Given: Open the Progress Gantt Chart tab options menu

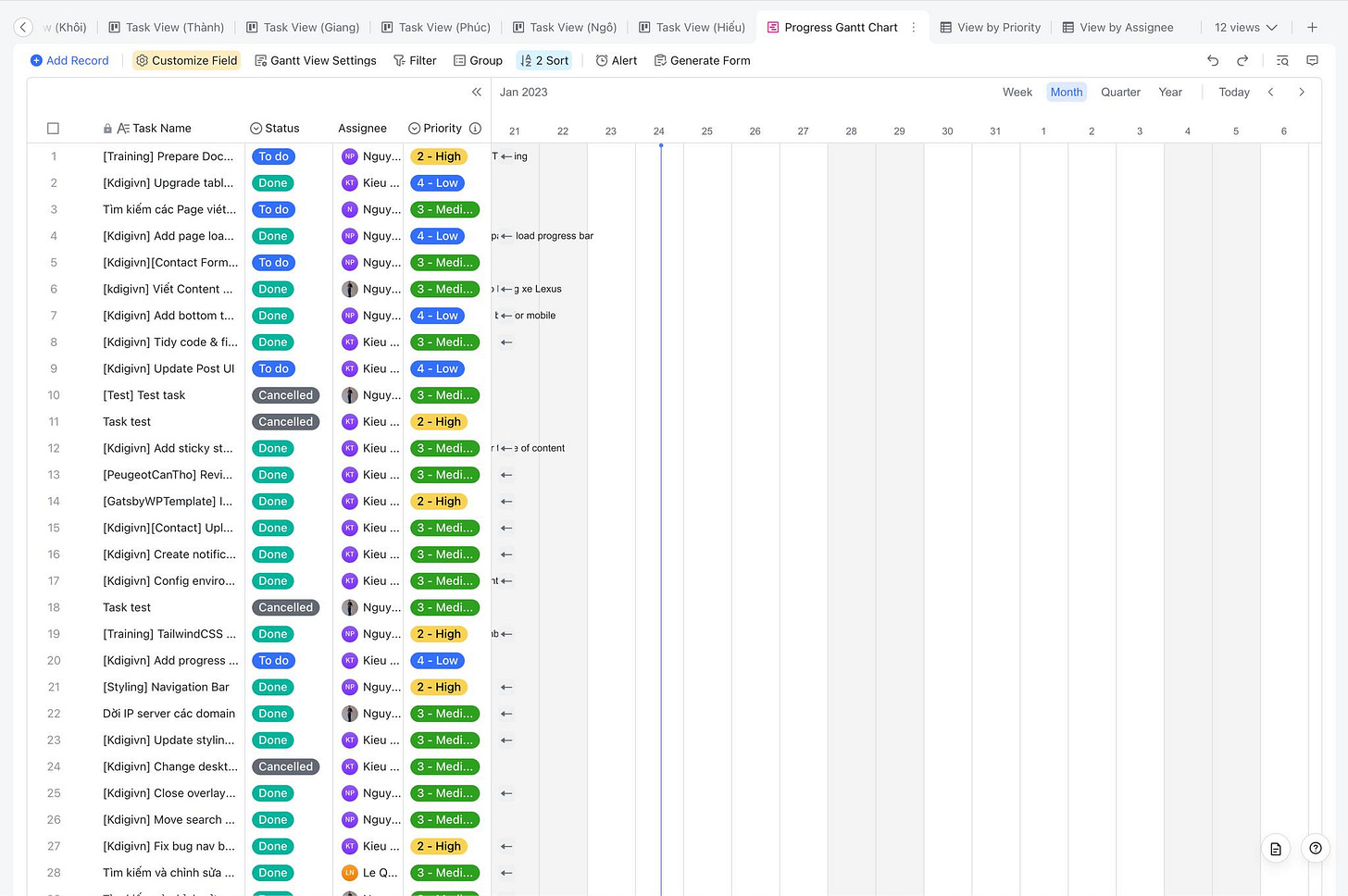Looking at the screenshot, I should (914, 28).
